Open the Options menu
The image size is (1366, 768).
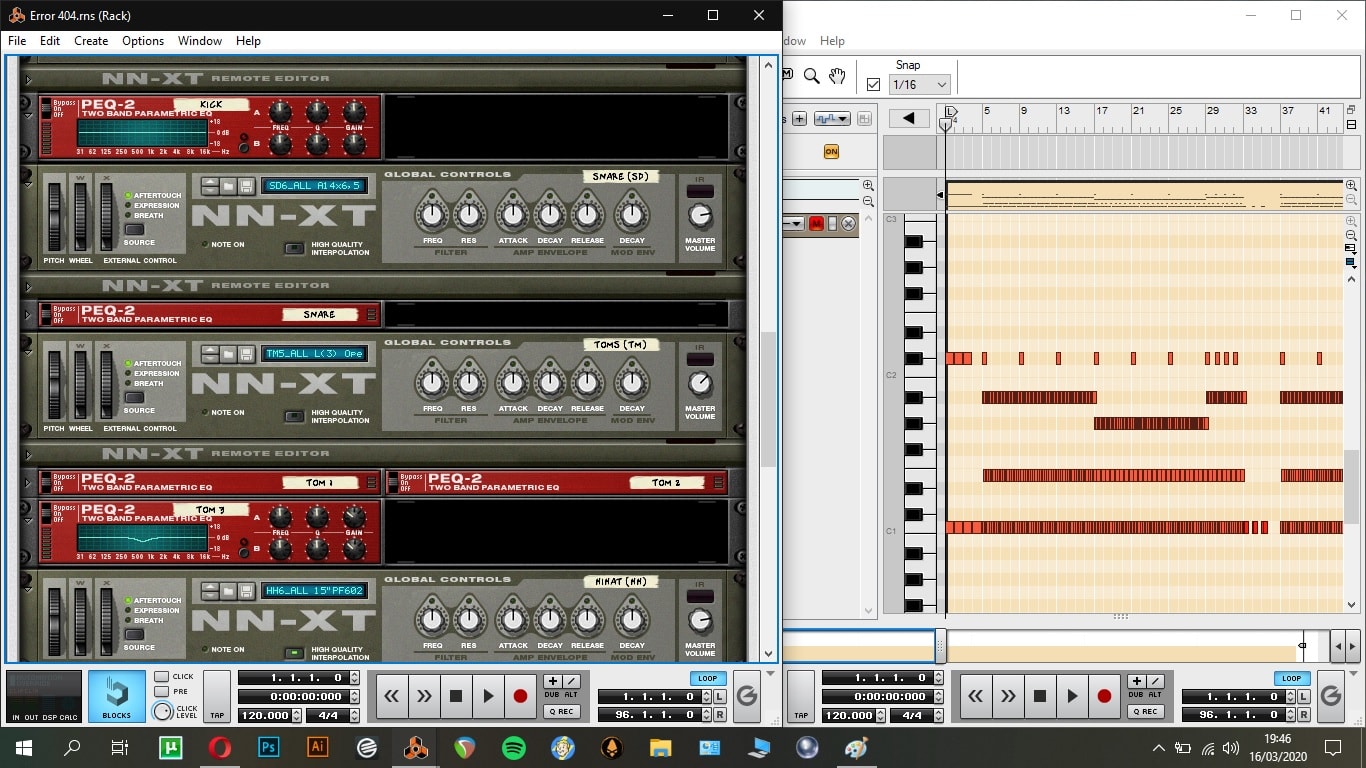click(x=143, y=41)
